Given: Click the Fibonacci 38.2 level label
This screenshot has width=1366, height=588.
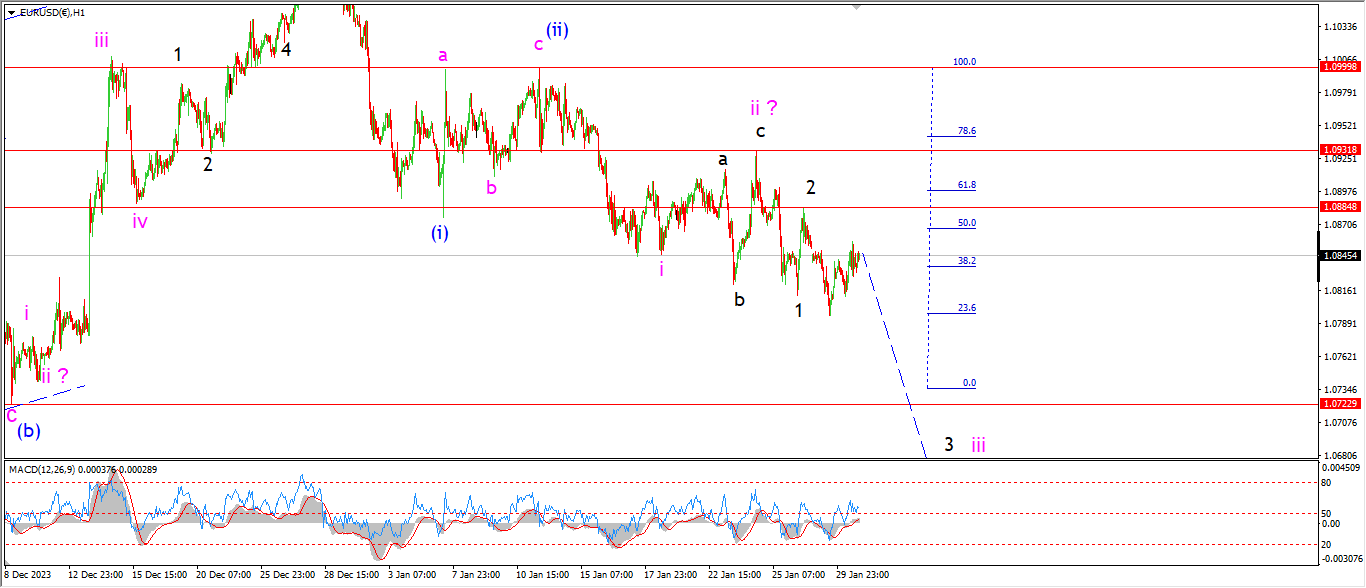Looking at the screenshot, I should pyautogui.click(x=966, y=261).
